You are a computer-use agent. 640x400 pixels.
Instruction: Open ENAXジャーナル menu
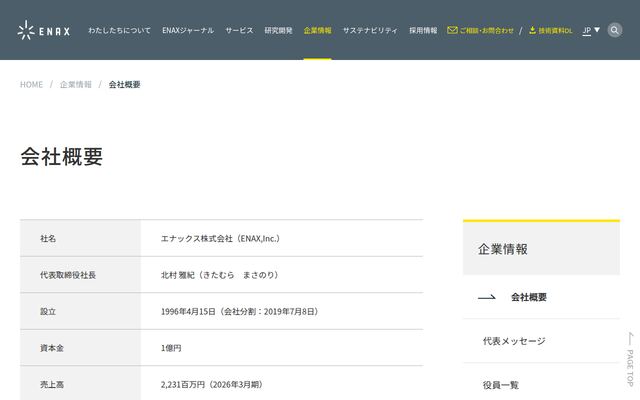188,31
